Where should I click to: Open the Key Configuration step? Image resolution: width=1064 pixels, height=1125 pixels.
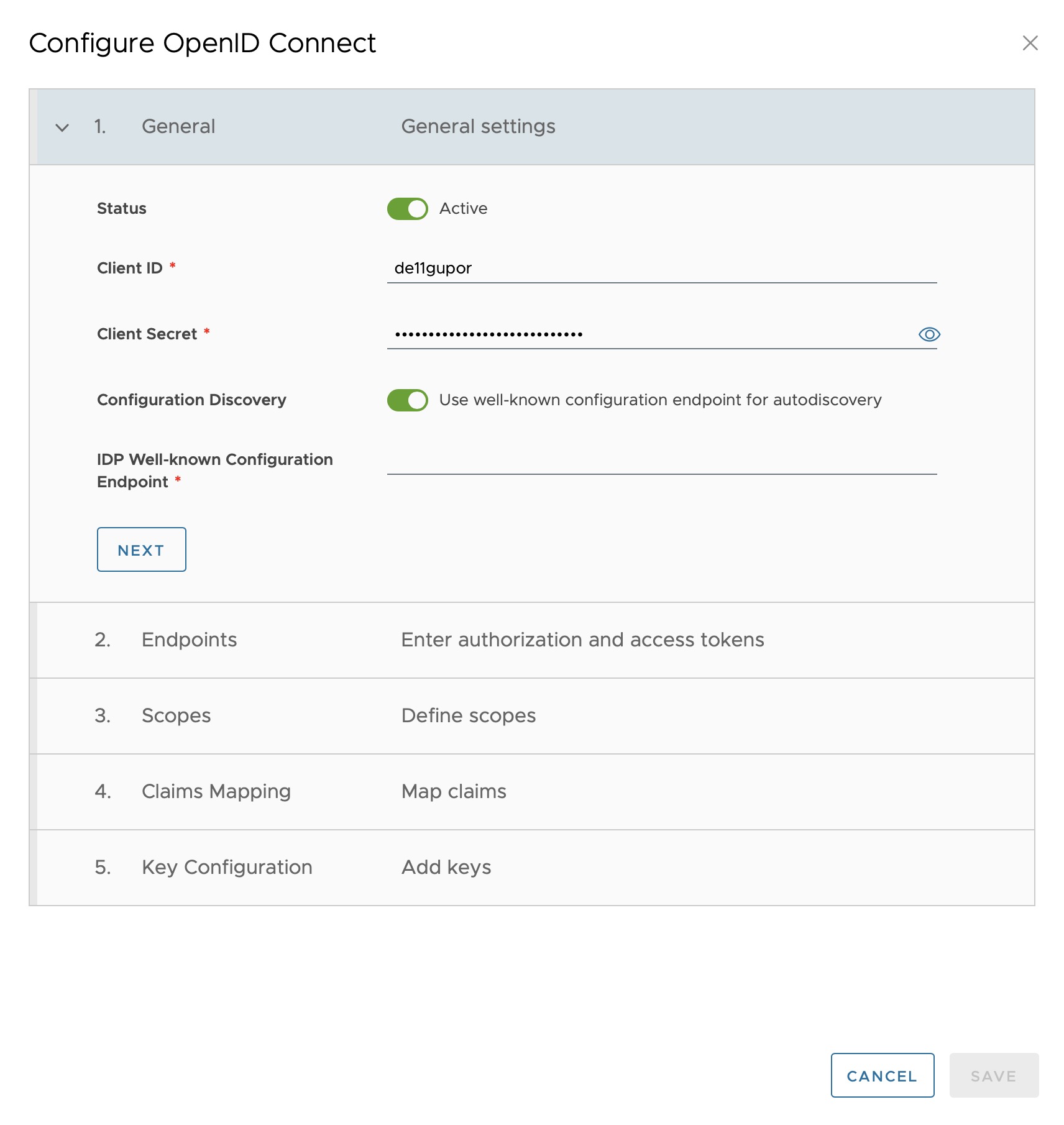(532, 868)
